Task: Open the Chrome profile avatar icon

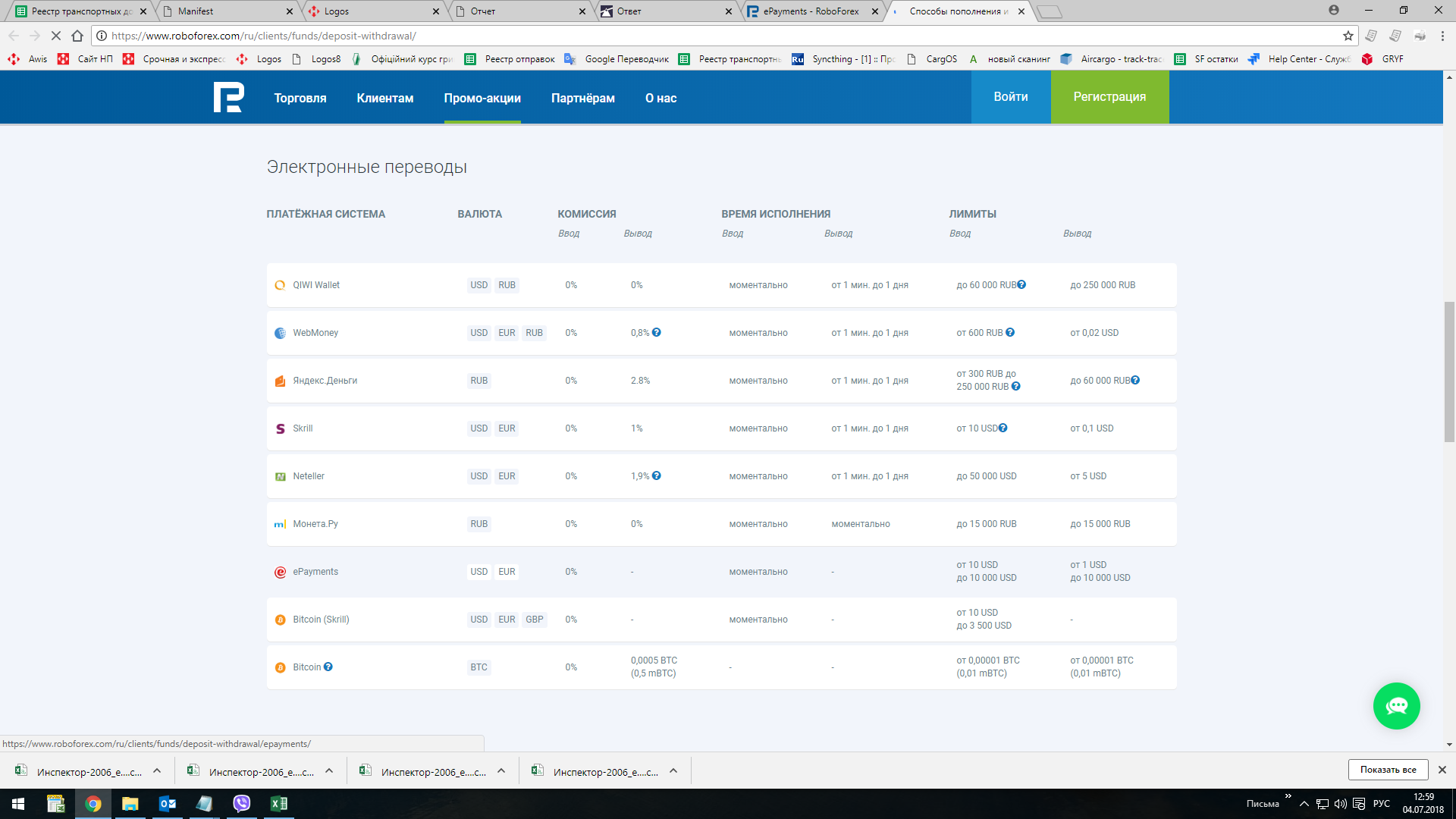Action: point(1334,10)
